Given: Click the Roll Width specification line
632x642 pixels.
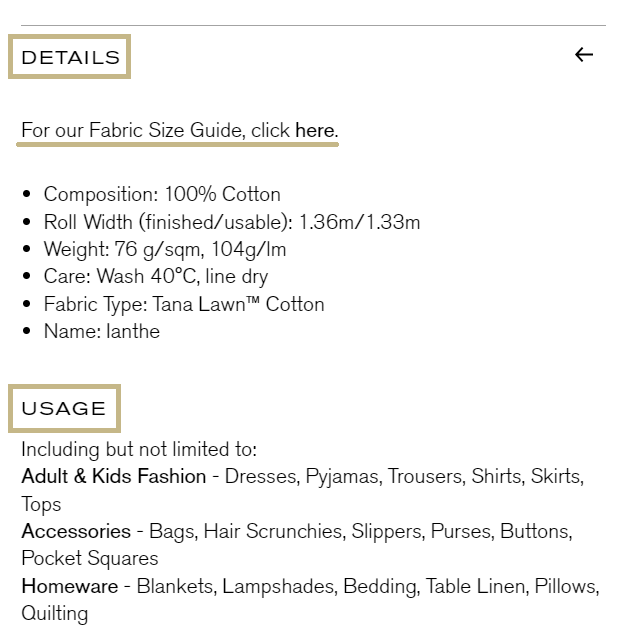Looking at the screenshot, I should click(232, 222).
